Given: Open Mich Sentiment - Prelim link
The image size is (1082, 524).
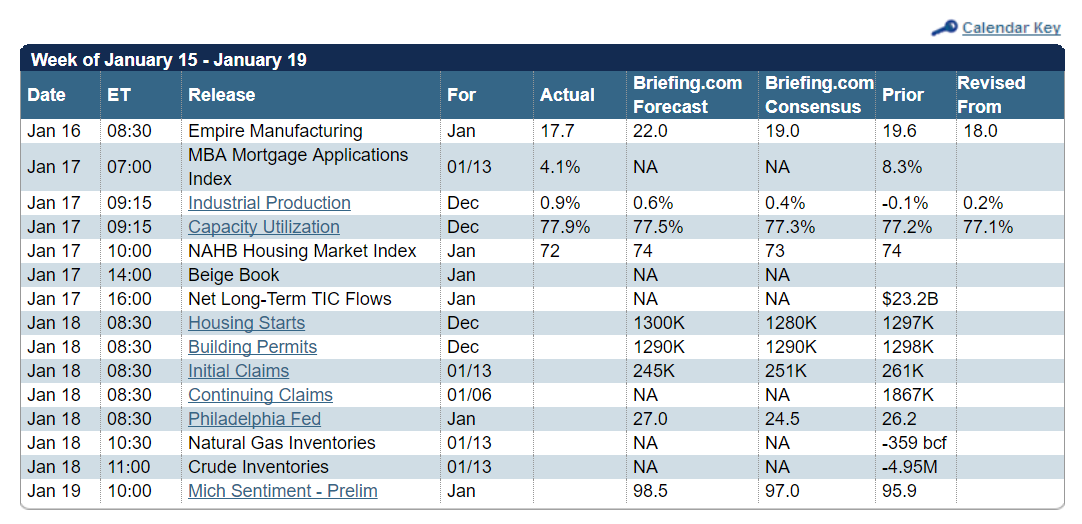Looking at the screenshot, I should (283, 491).
